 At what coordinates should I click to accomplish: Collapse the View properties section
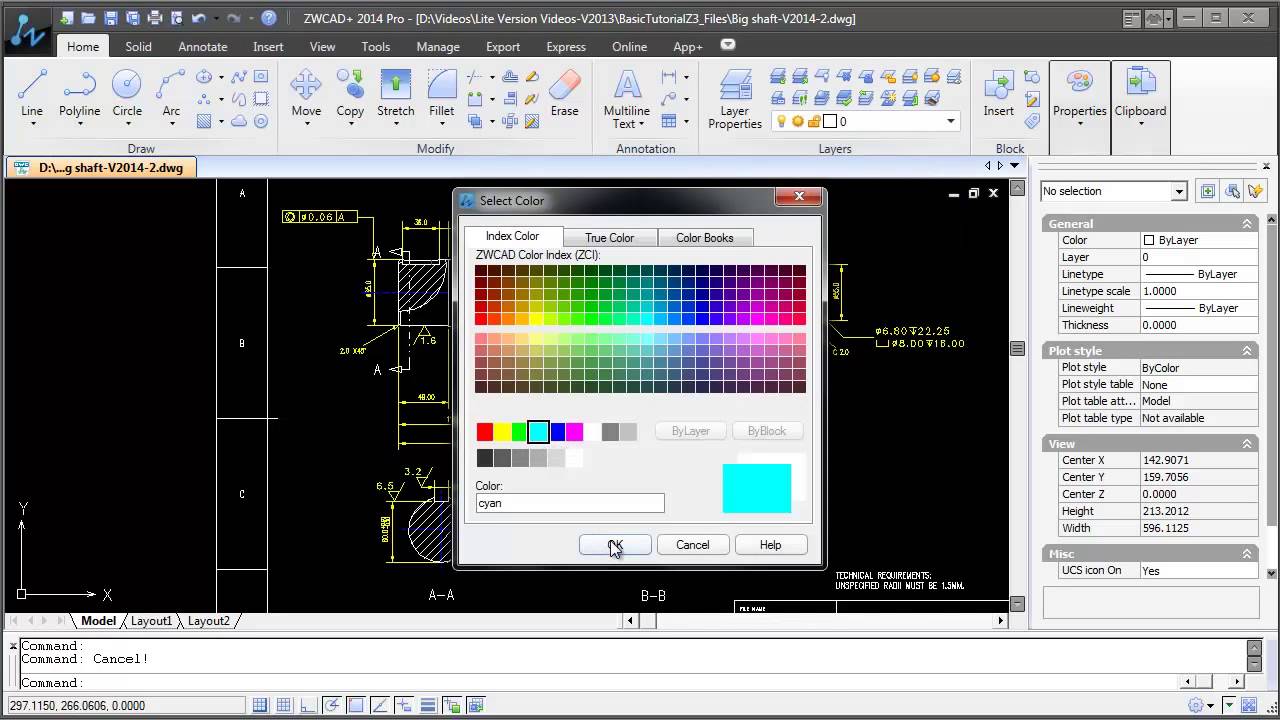(1247, 444)
